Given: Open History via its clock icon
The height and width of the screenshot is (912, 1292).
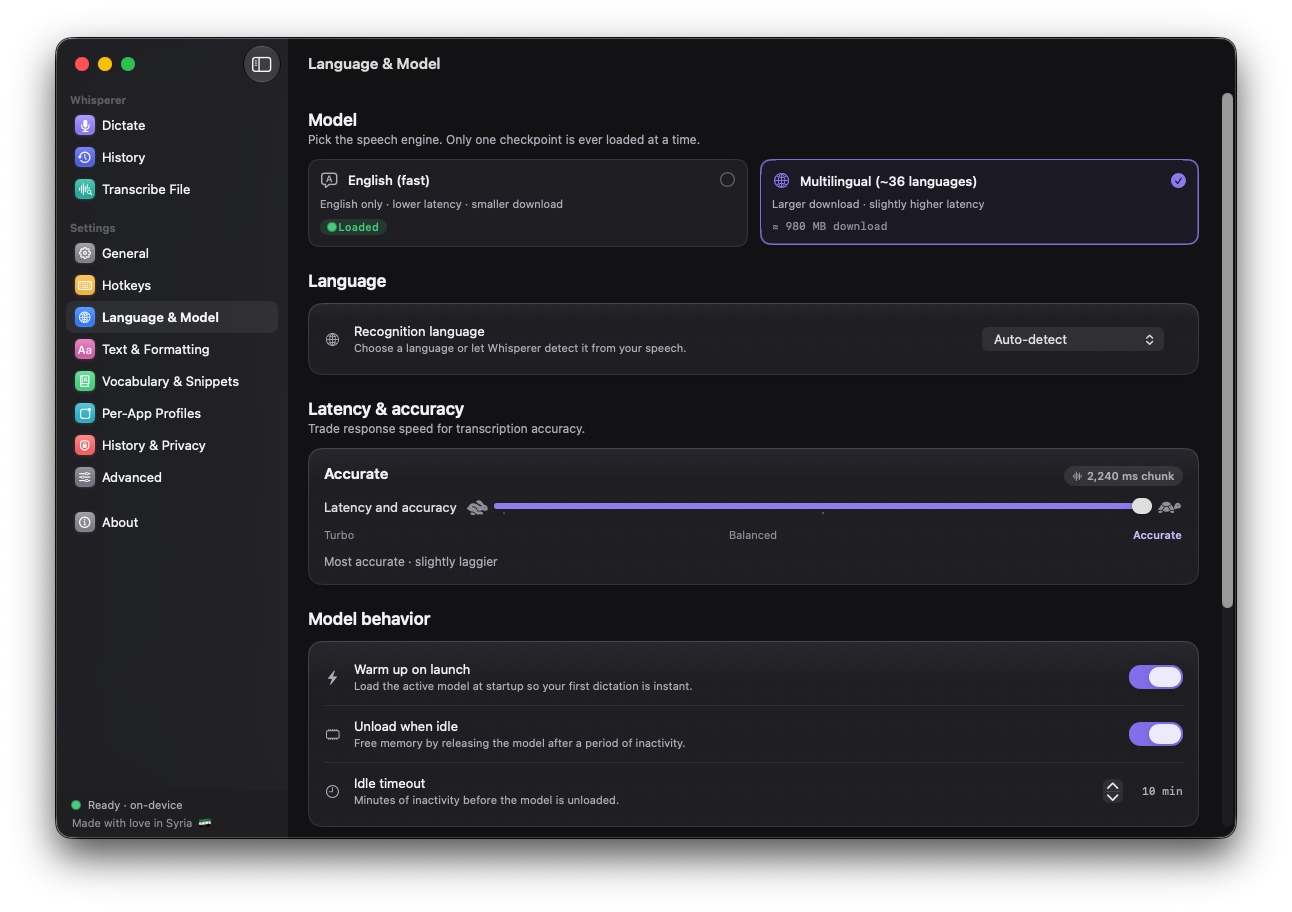Looking at the screenshot, I should tap(85, 157).
